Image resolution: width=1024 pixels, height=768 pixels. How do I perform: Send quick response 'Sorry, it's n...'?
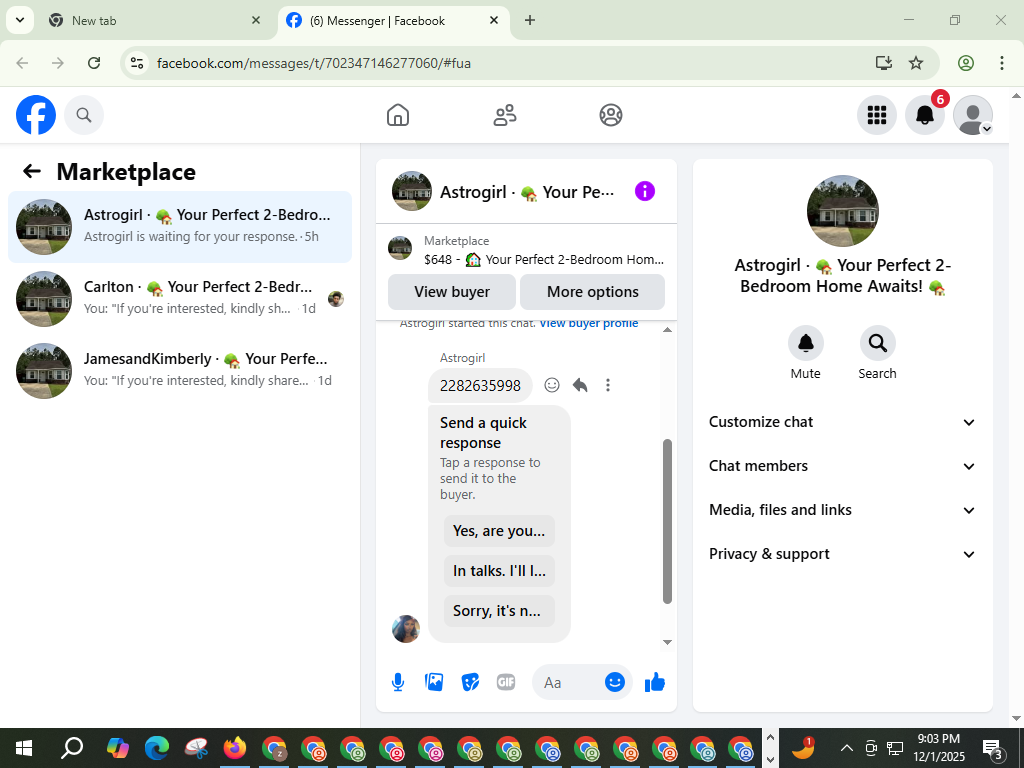(x=499, y=611)
